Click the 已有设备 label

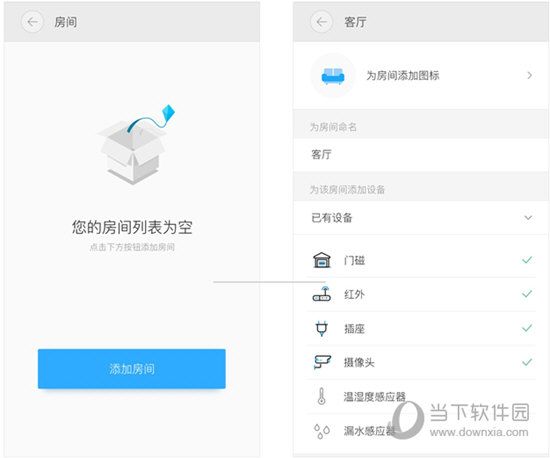[x=331, y=218]
